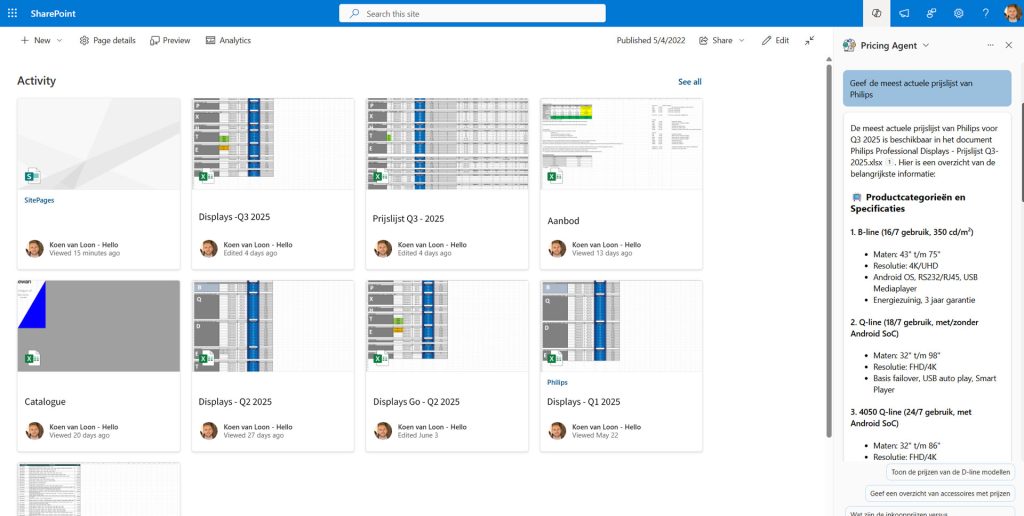The height and width of the screenshot is (516, 1024).
Task: Open the SharePoint app launcher grid
Action: pyautogui.click(x=12, y=13)
